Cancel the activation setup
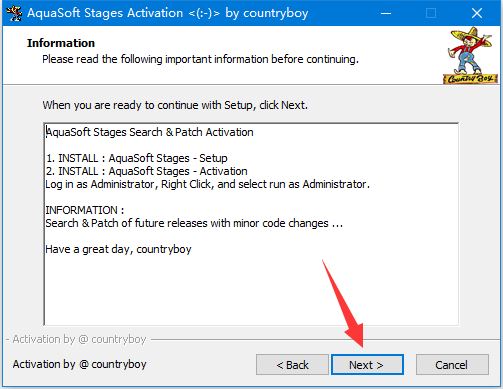 point(452,365)
